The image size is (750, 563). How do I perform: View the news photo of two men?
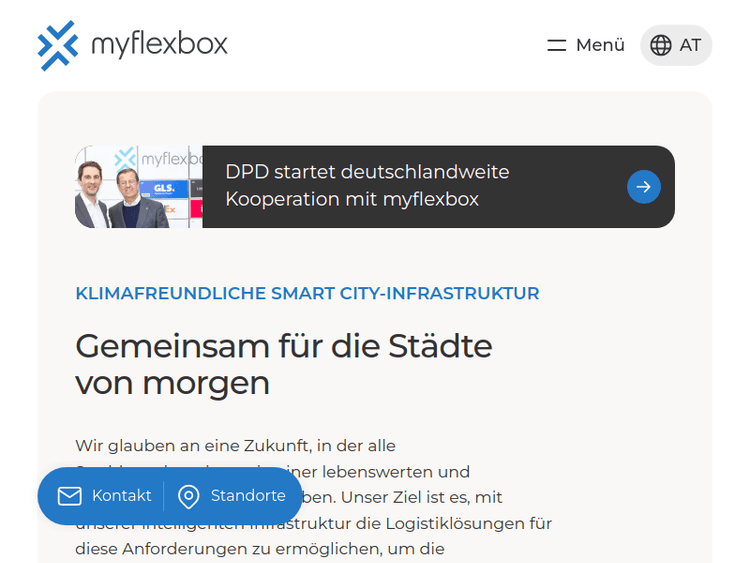139,187
